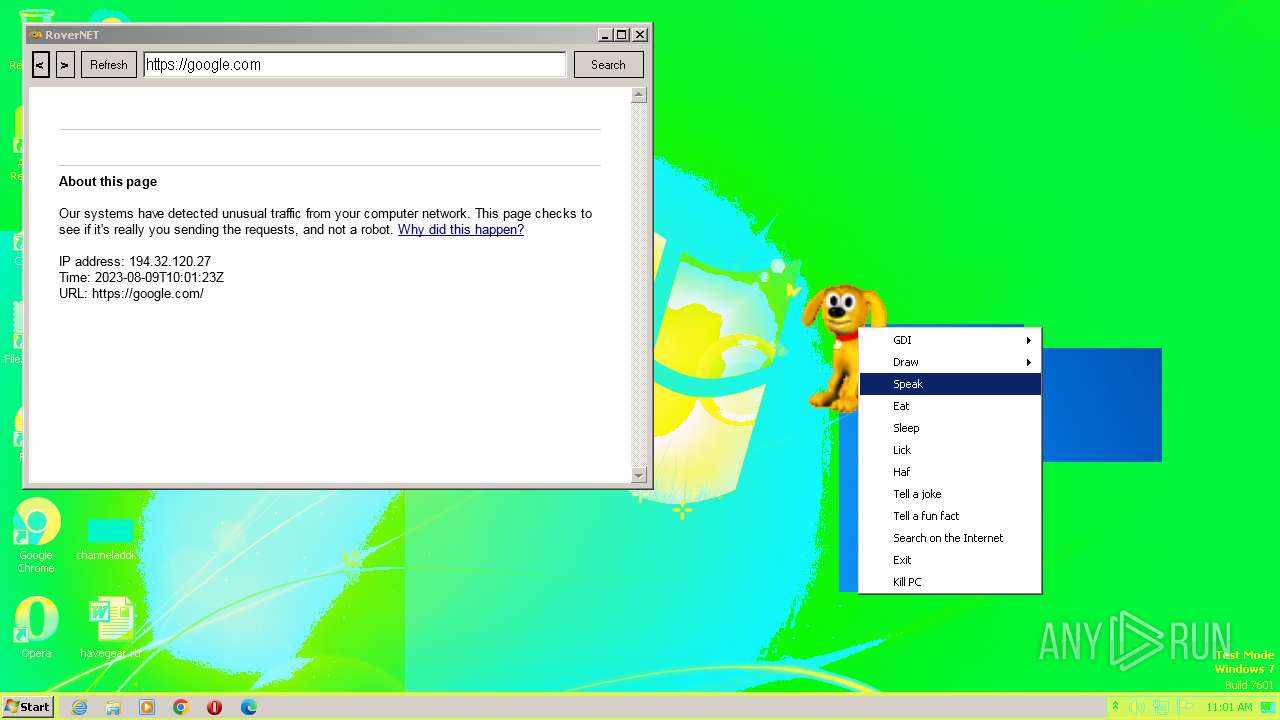Launch Internet Explorer from the taskbar
The width and height of the screenshot is (1280, 720).
pos(79,707)
